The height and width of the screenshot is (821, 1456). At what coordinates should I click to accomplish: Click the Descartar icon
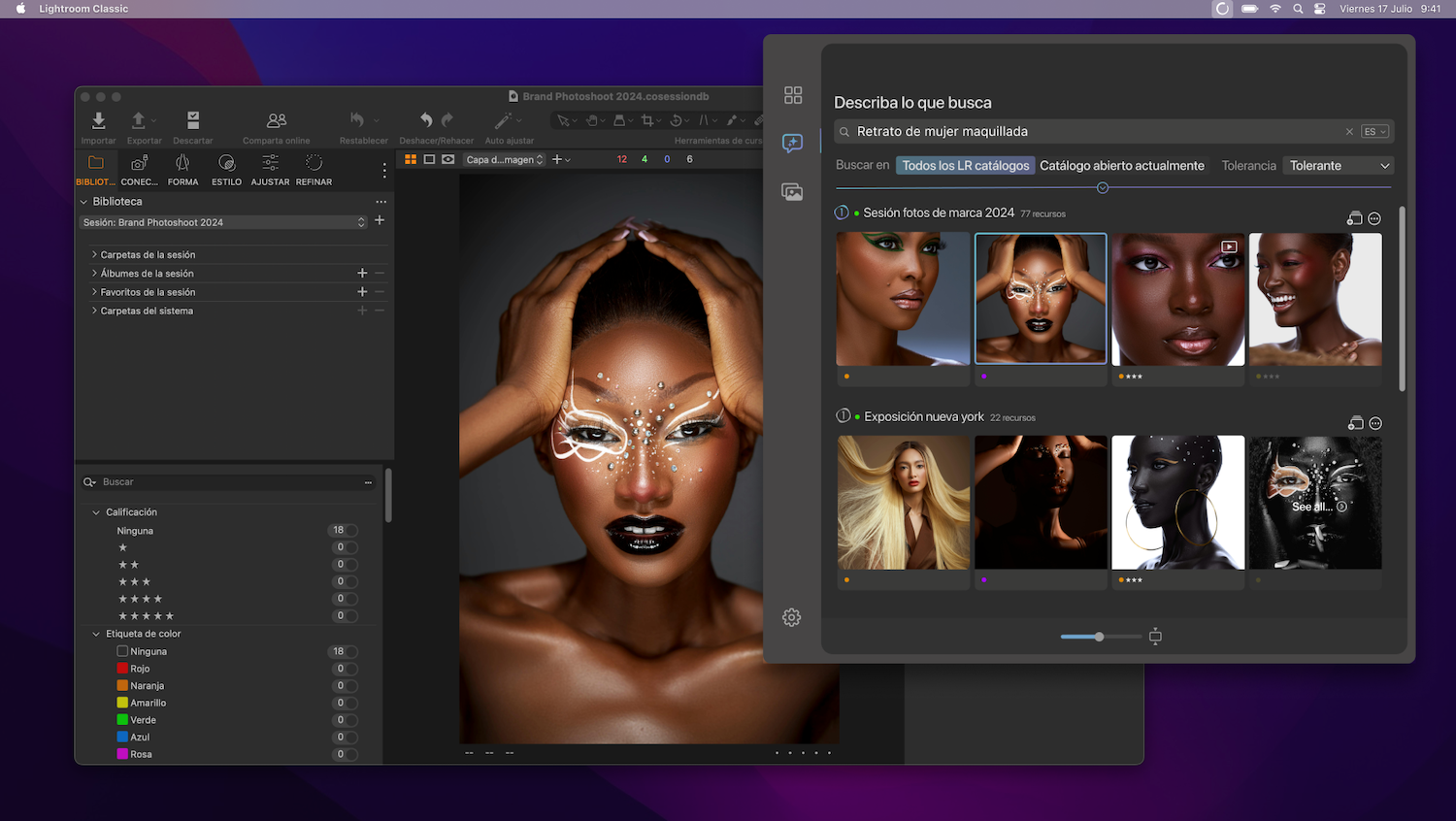(x=193, y=119)
